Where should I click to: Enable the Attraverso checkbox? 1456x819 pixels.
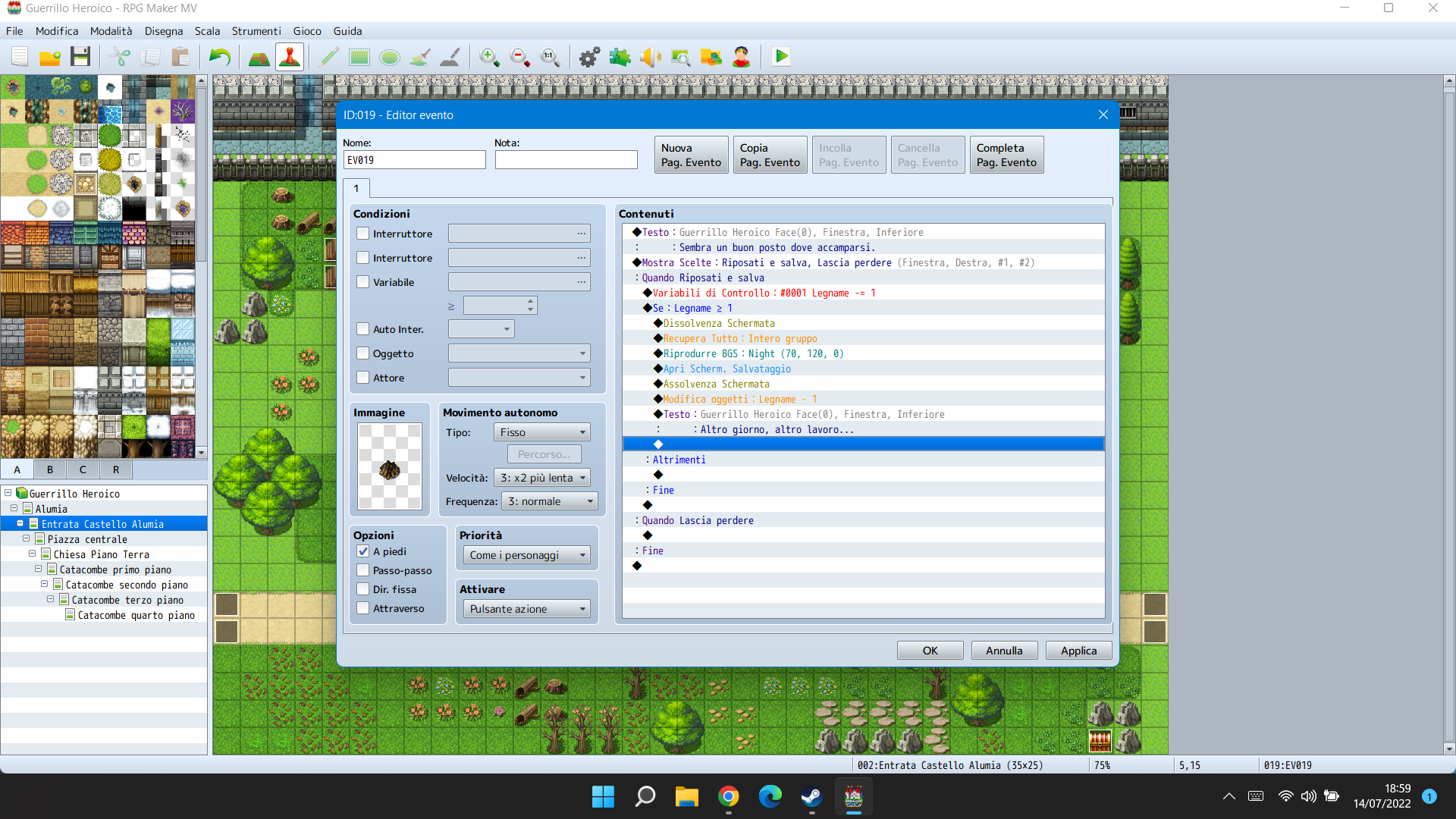point(363,608)
